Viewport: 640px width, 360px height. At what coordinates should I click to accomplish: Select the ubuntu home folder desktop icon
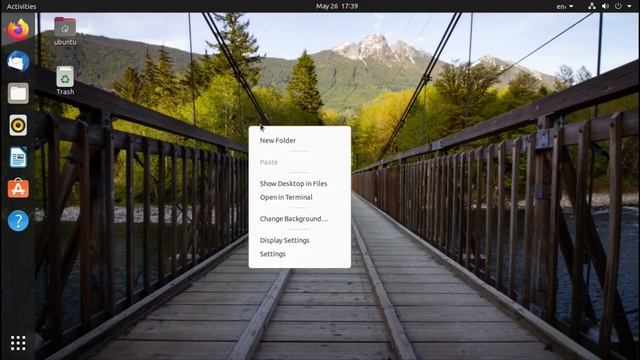click(x=65, y=31)
